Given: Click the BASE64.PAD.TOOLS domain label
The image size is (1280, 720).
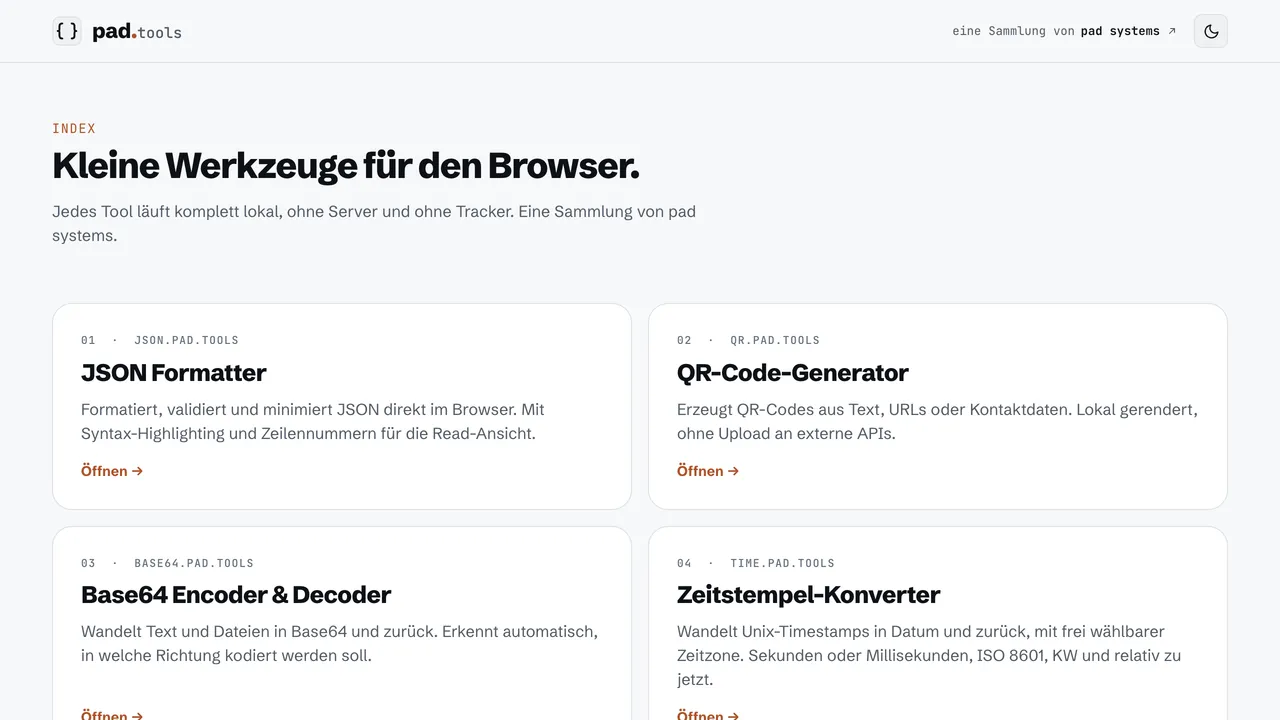Looking at the screenshot, I should [x=194, y=563].
